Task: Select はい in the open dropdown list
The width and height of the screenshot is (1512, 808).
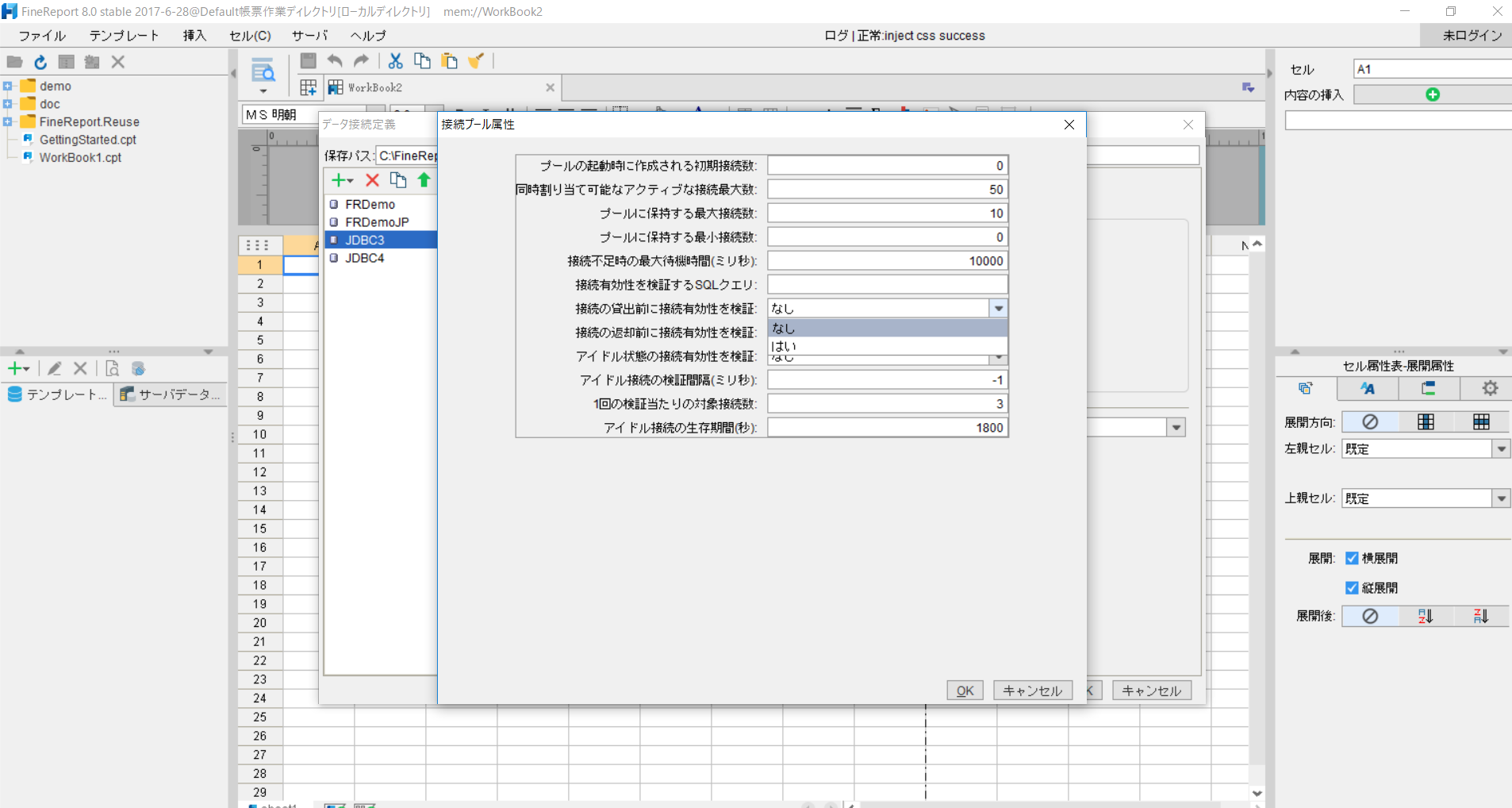Action: tap(887, 346)
